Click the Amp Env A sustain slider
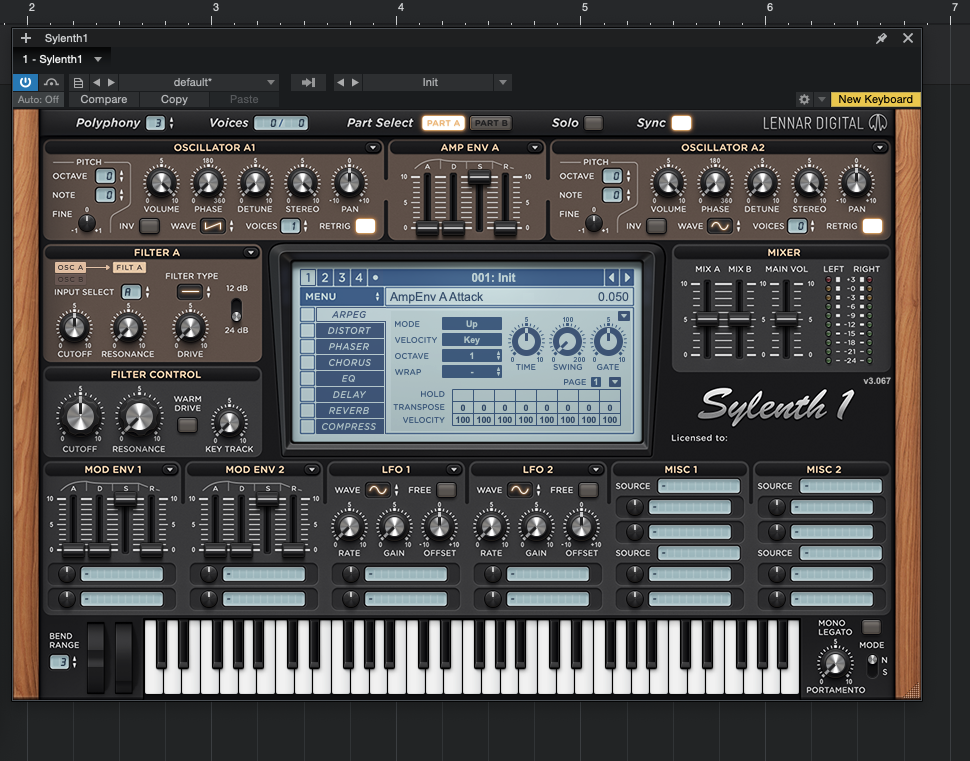This screenshot has width=970, height=761. point(479,178)
